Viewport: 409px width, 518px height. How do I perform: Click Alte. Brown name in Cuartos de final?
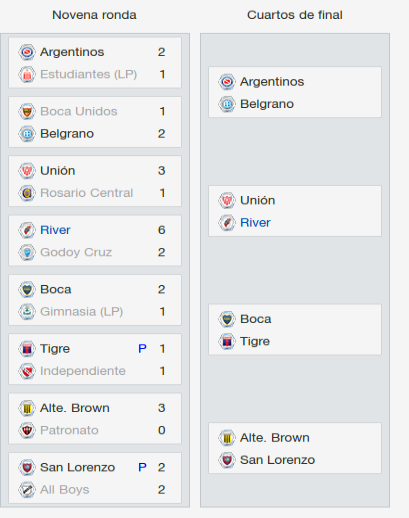coord(275,438)
